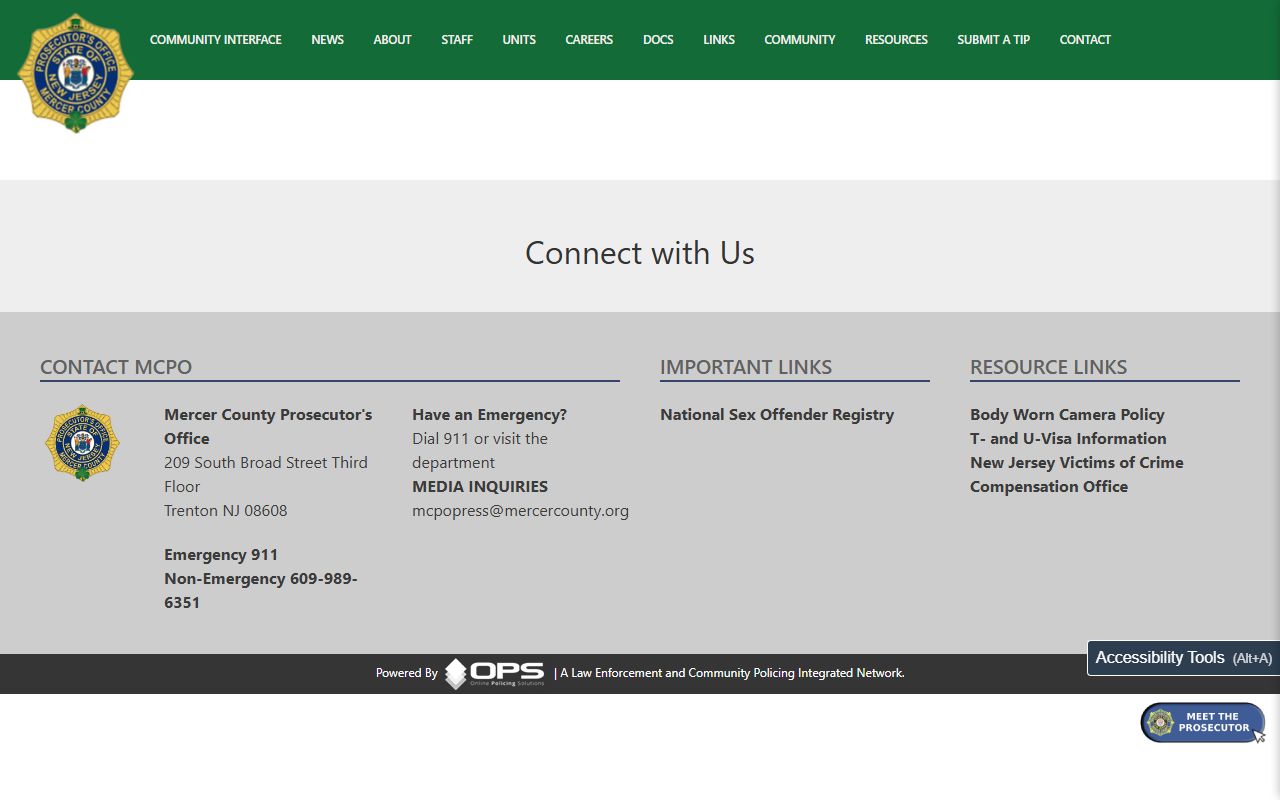Viewport: 1280px width, 800px height.
Task: Click the Powered By text in footer
Action: (x=407, y=673)
